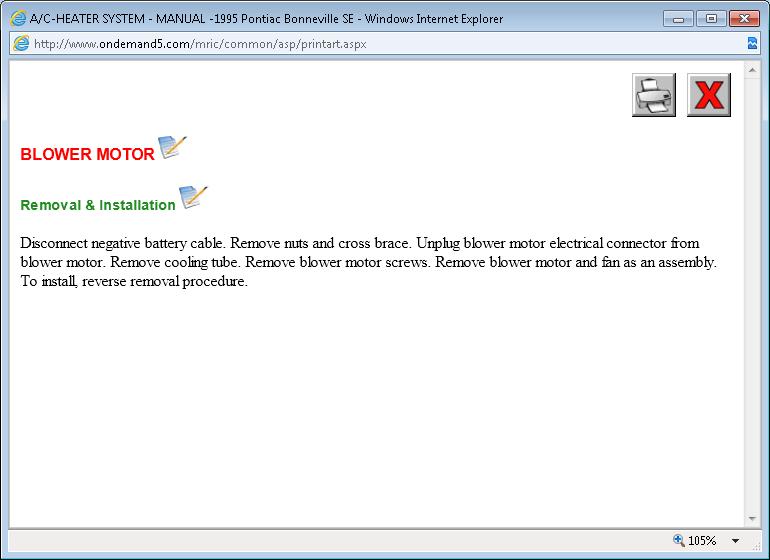Click the 'Disconnect negative battery cable' sentence
The height and width of the screenshot is (560, 770).
coord(123,243)
